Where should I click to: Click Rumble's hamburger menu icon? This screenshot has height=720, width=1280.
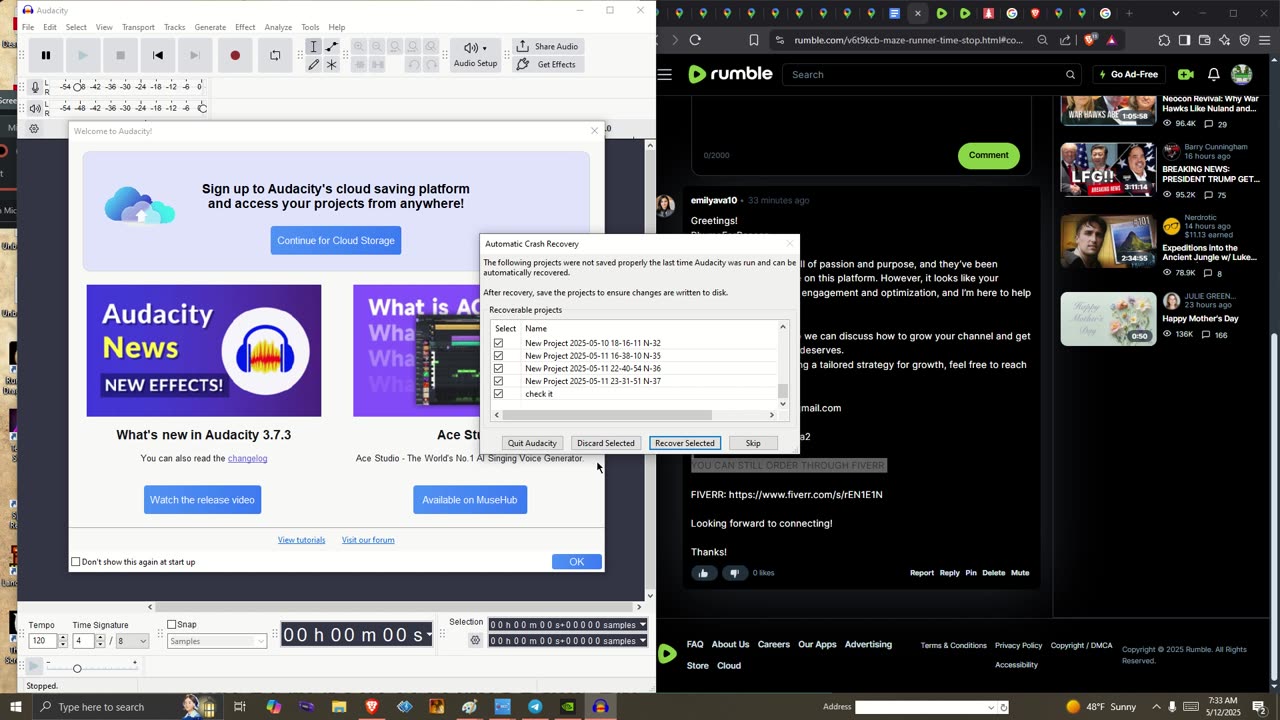665,74
